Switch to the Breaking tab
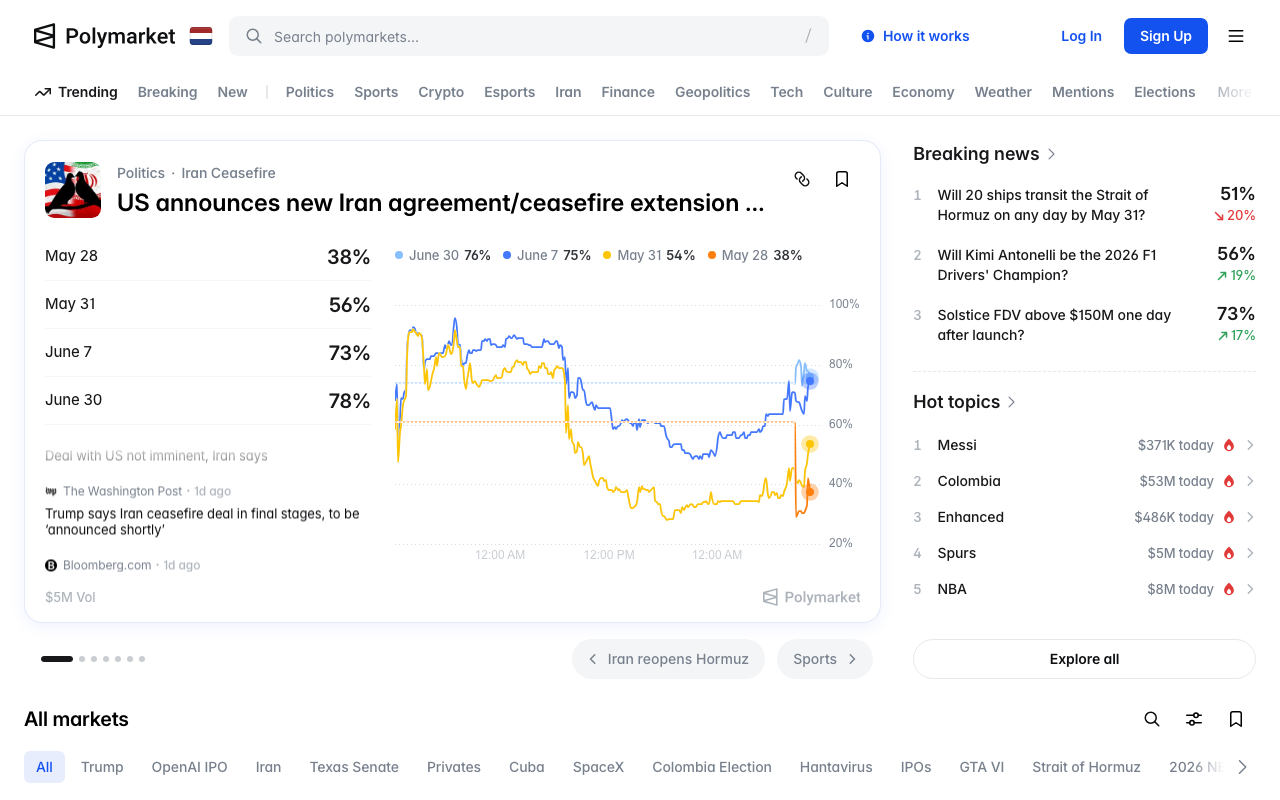 pyautogui.click(x=167, y=92)
